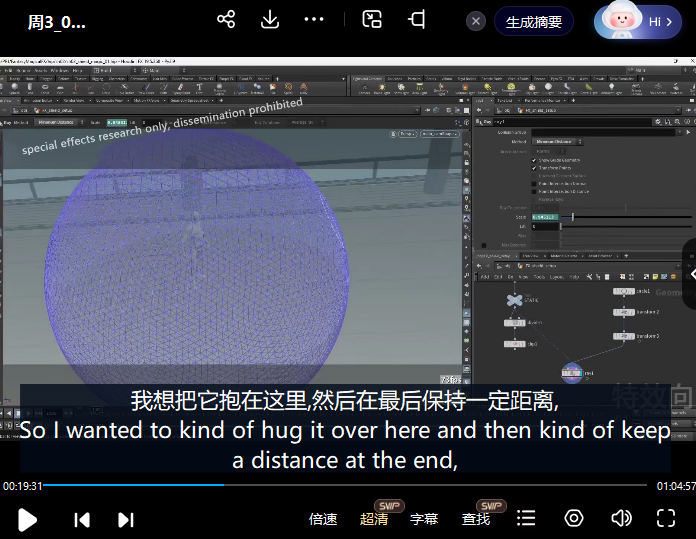Open the 超清 video quality selector

374,519
